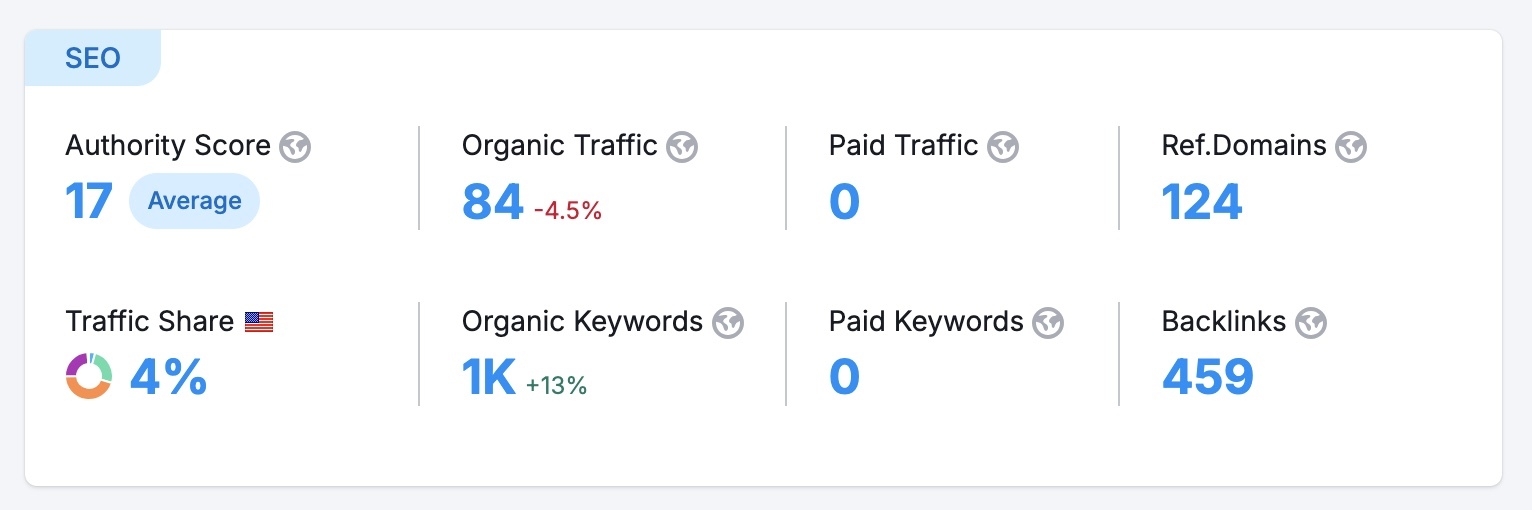
Task: Click Paid Keywords value 0
Action: coord(844,376)
